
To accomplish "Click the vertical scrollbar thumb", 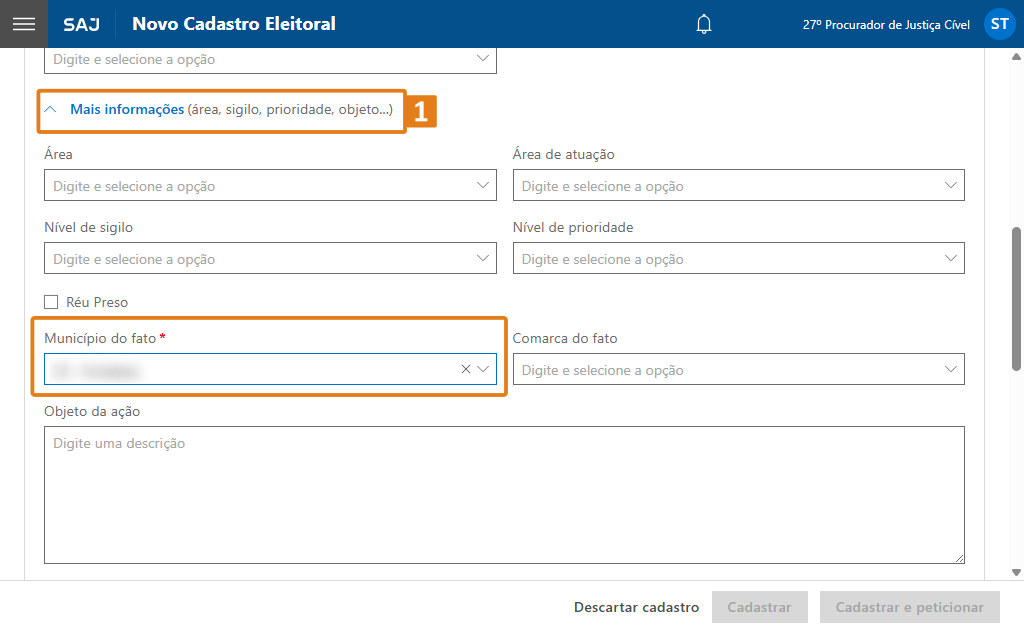I will click(x=1016, y=300).
